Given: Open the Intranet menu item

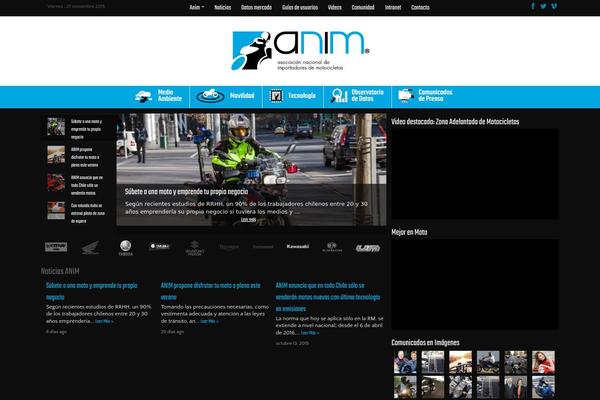Looking at the screenshot, I should (393, 7).
